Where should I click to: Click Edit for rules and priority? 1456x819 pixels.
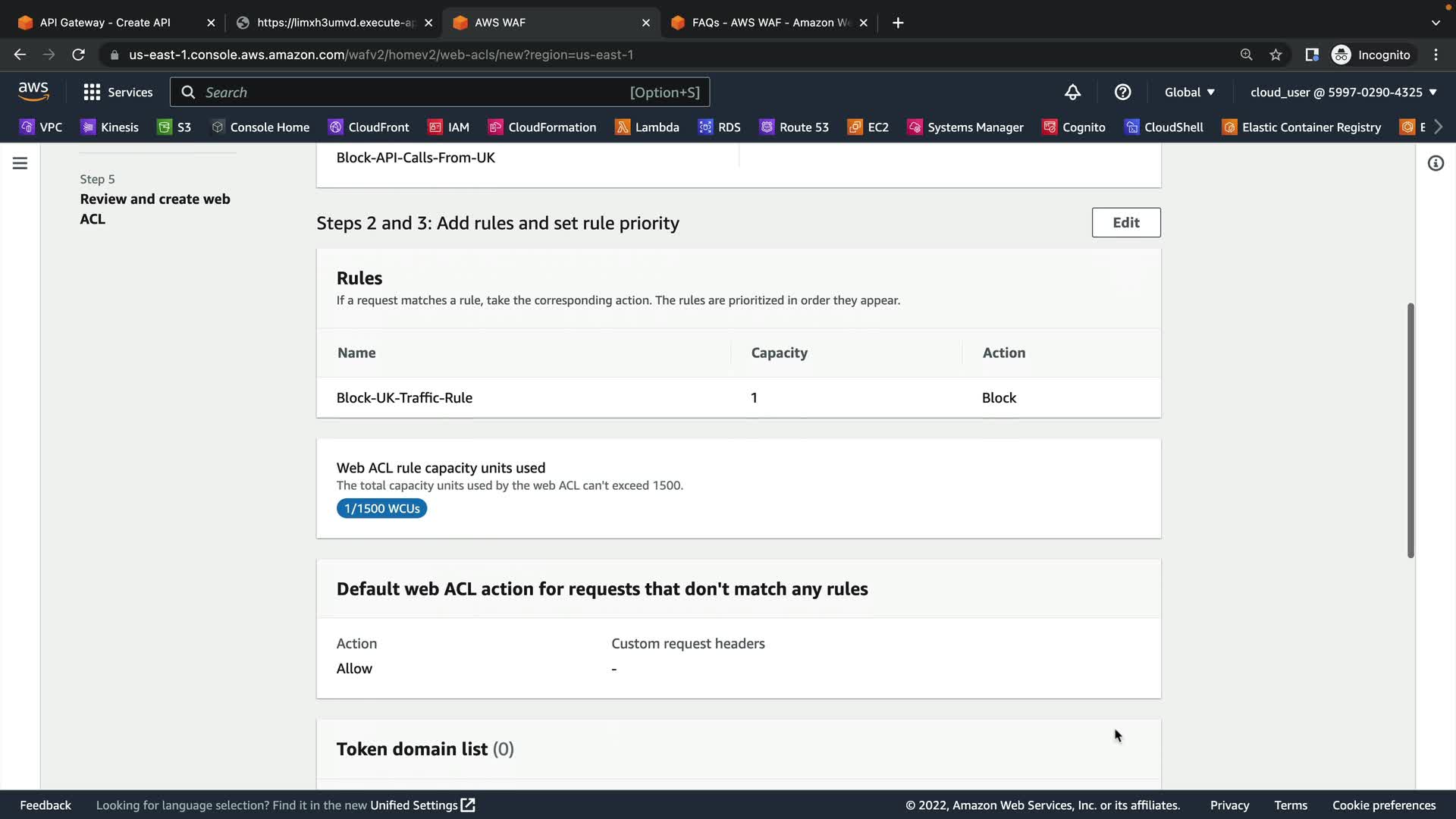1125,222
